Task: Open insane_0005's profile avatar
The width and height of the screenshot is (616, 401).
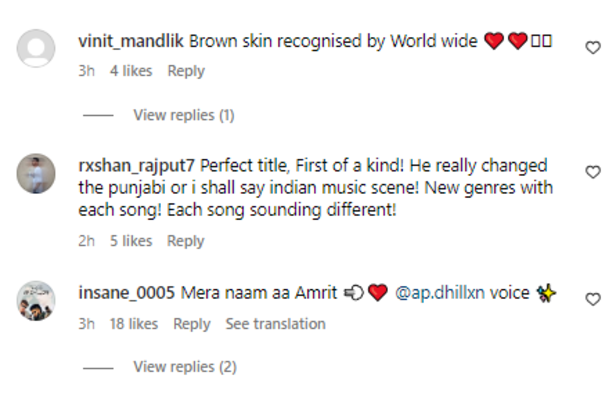Action: pyautogui.click(x=37, y=300)
